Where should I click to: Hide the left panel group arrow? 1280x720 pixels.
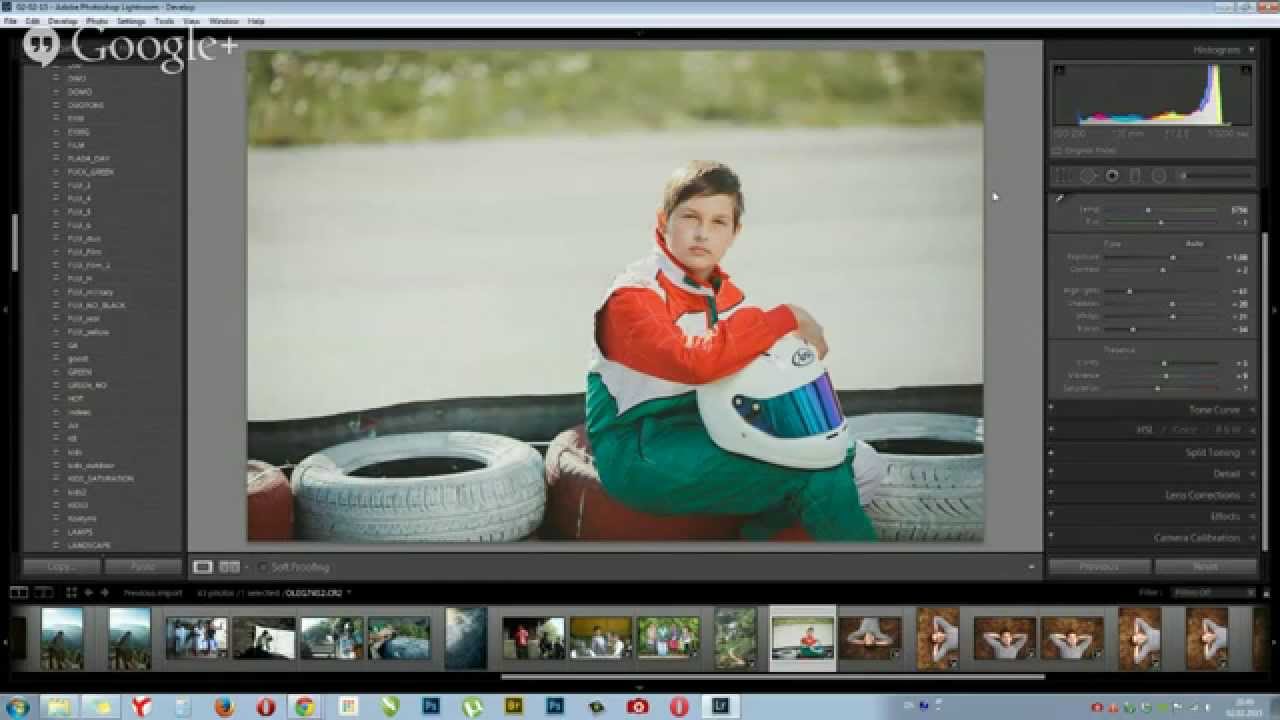click(5, 309)
